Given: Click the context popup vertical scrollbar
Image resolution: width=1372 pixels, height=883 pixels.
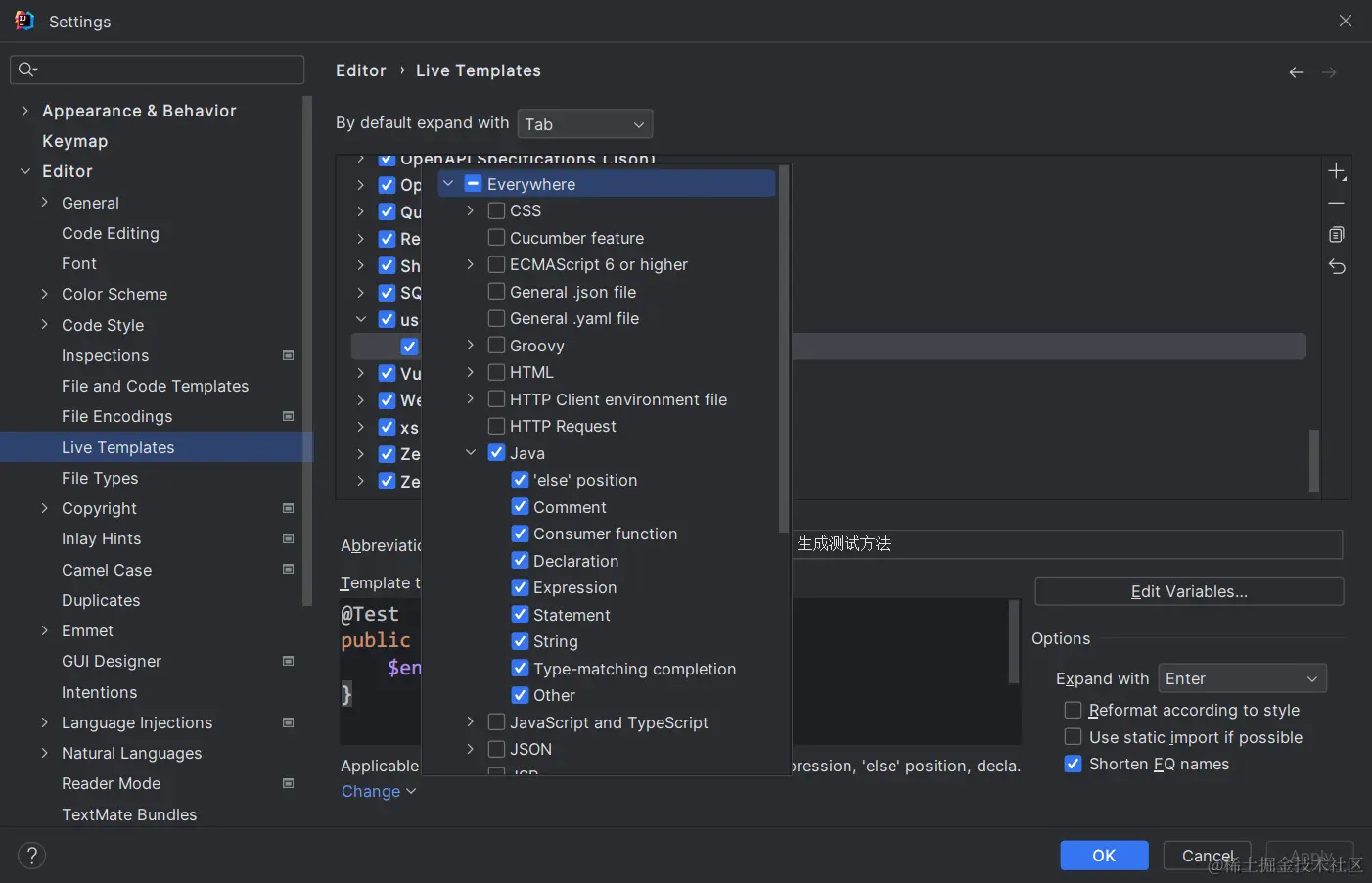Looking at the screenshot, I should click(x=783, y=349).
